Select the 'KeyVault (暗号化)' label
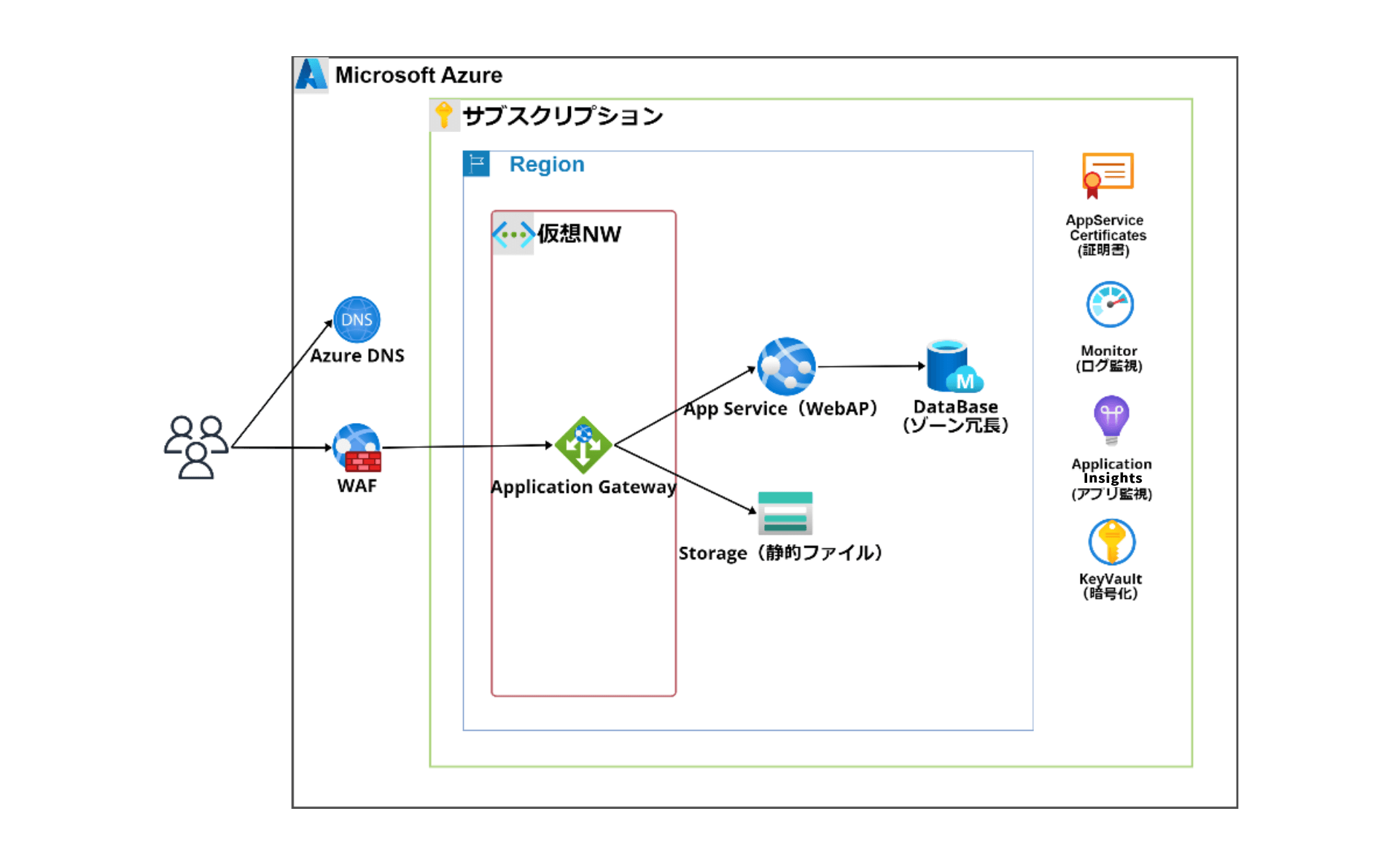 tap(1111, 586)
